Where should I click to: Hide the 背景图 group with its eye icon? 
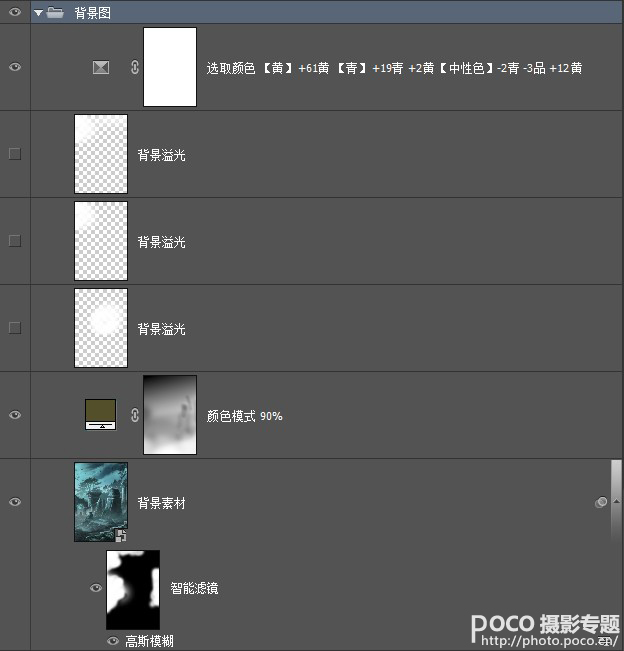point(15,12)
